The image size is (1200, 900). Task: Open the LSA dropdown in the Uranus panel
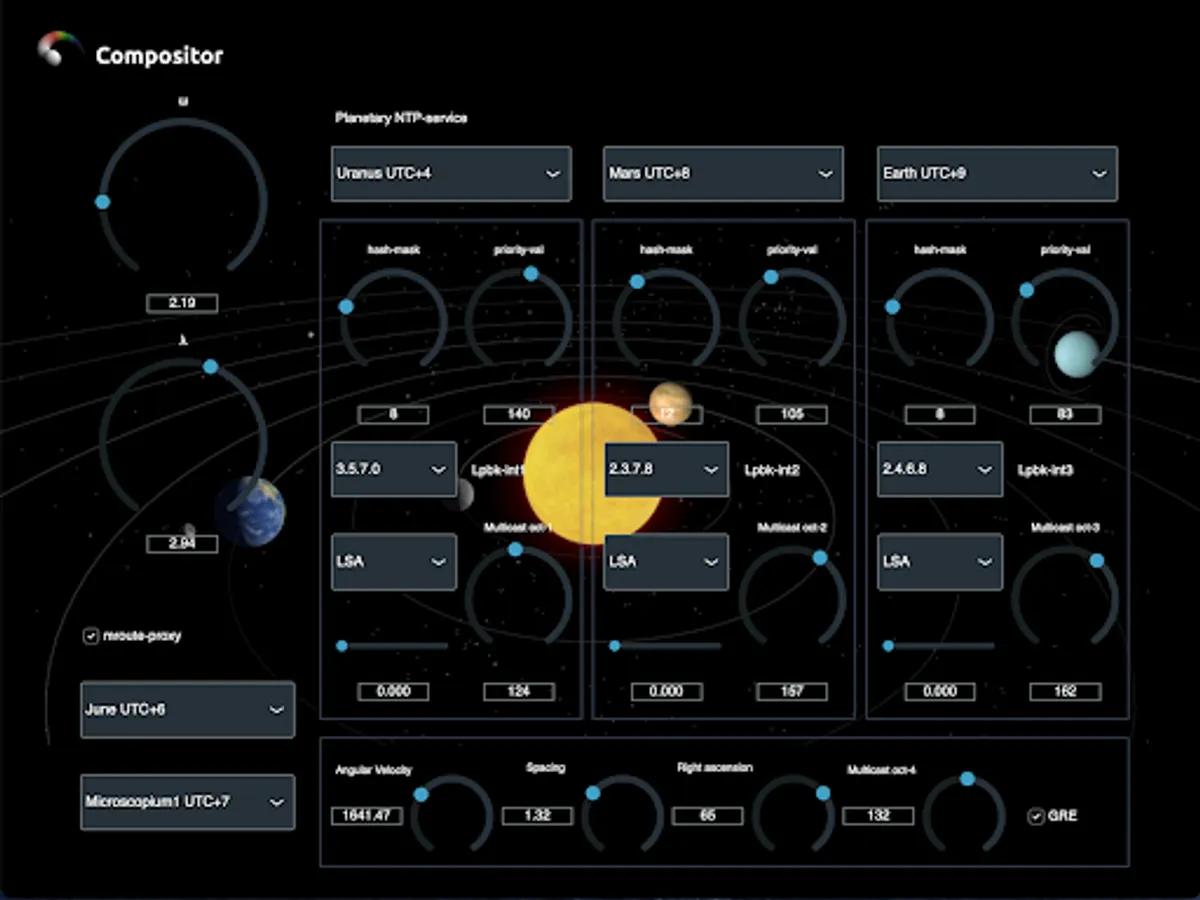[394, 561]
